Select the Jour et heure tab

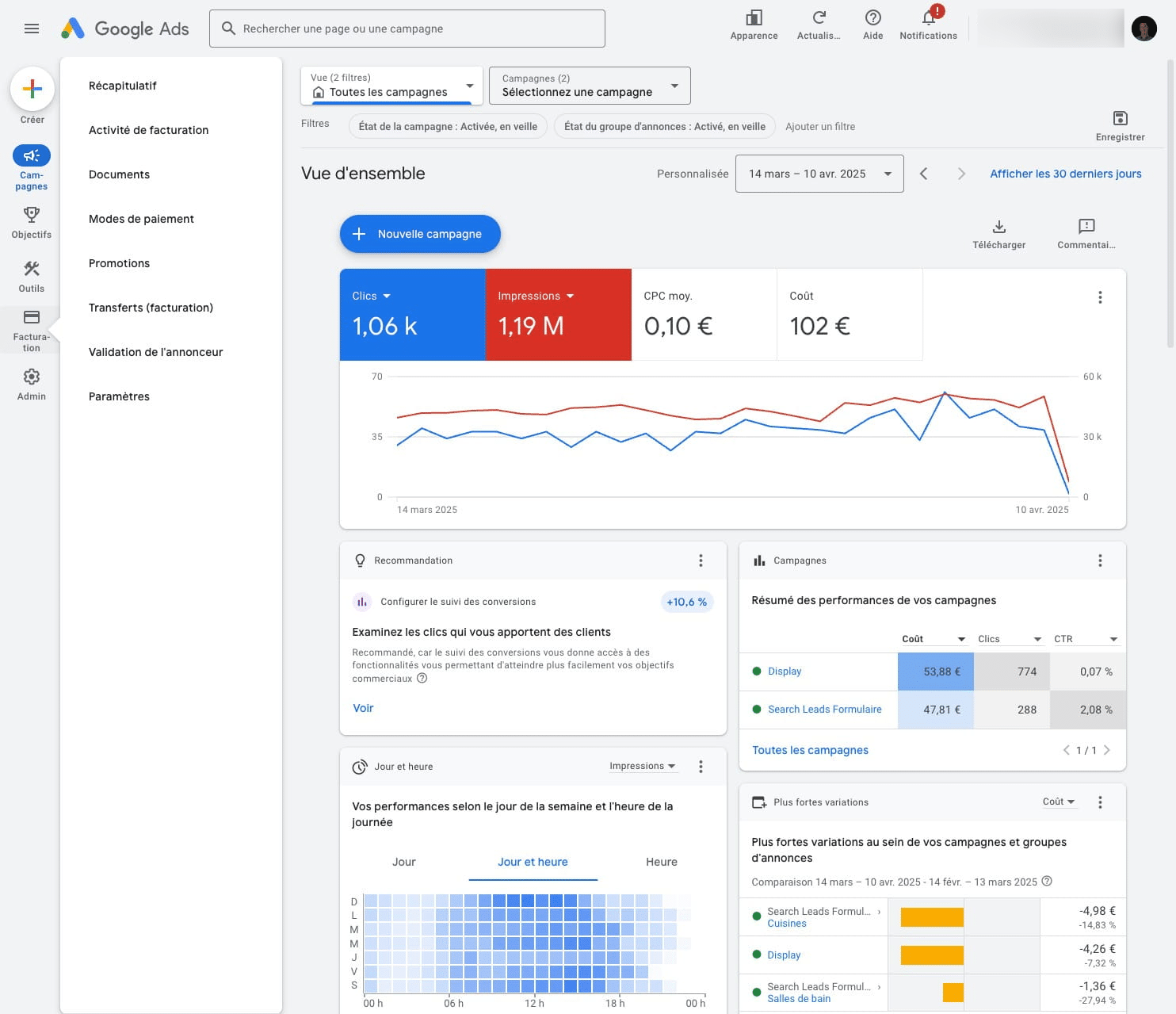(533, 862)
